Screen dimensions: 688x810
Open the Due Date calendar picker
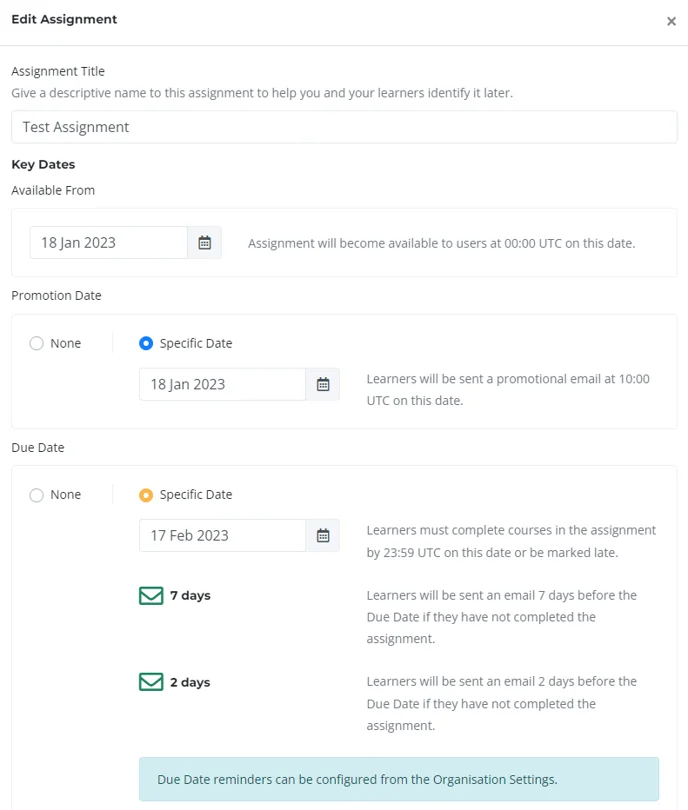[x=323, y=535]
